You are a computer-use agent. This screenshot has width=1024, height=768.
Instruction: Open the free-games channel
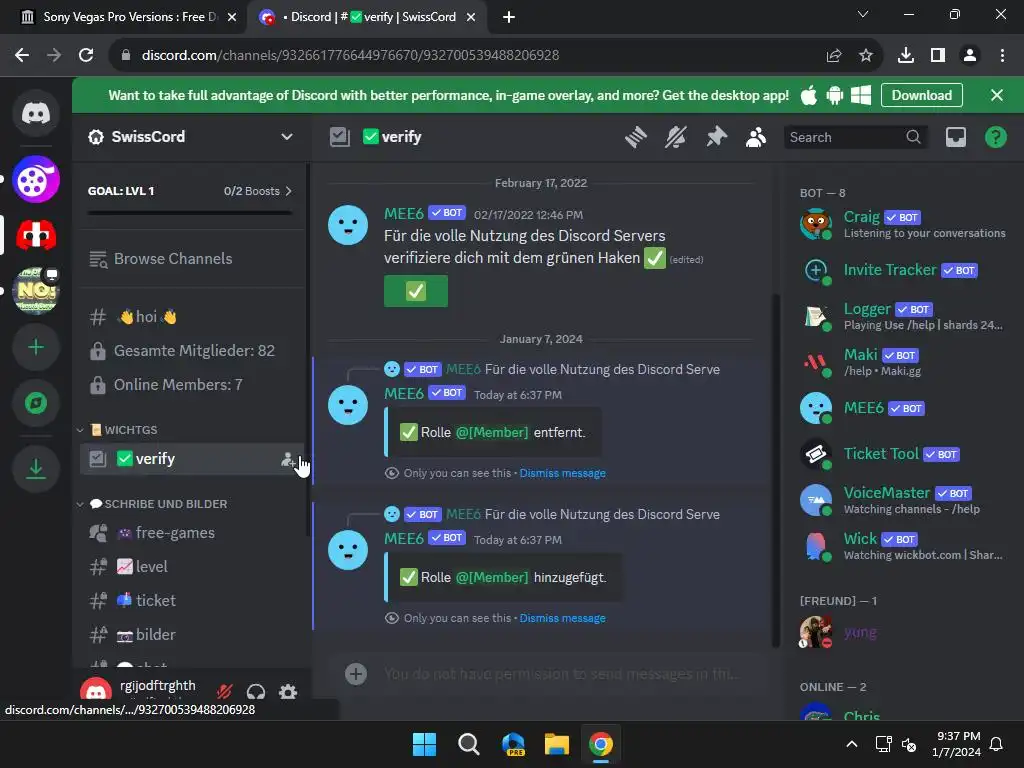coord(190,533)
